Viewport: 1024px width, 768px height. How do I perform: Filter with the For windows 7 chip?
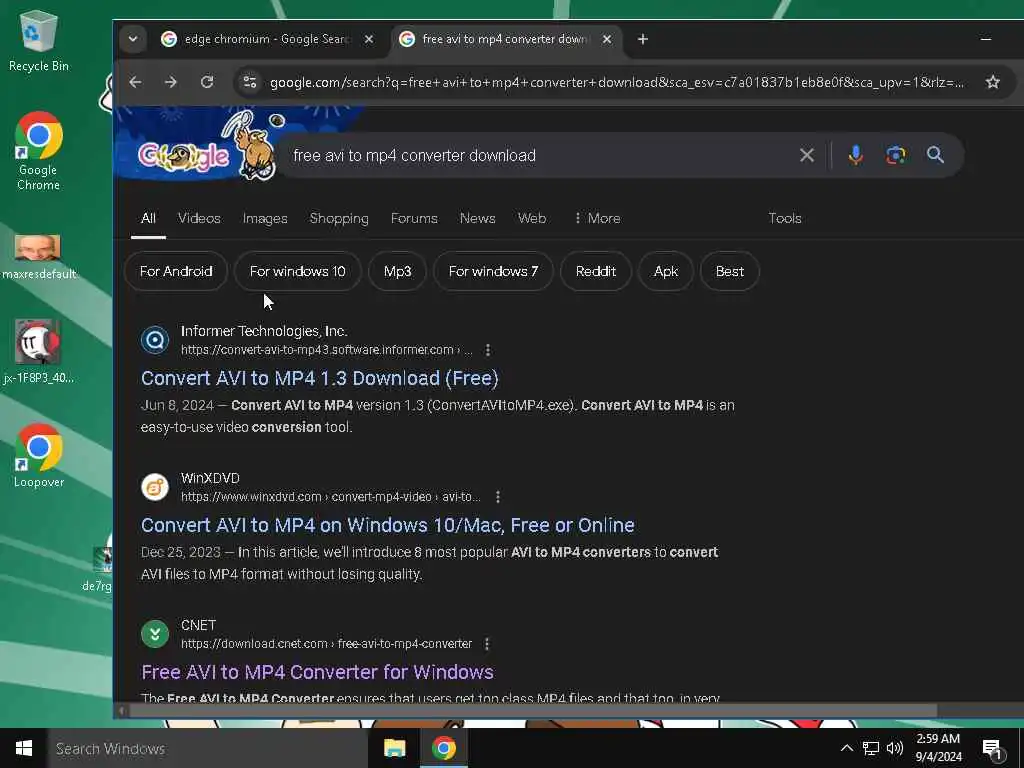tap(493, 271)
